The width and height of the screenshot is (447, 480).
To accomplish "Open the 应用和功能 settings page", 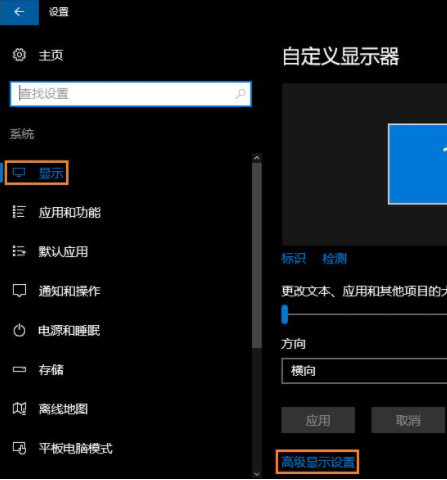I will (69, 212).
